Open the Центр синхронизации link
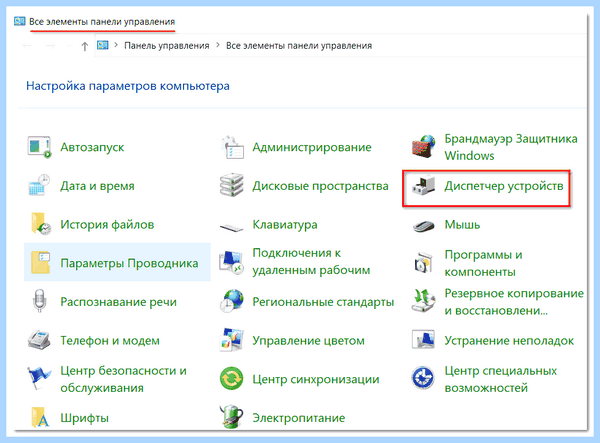 pyautogui.click(x=316, y=379)
